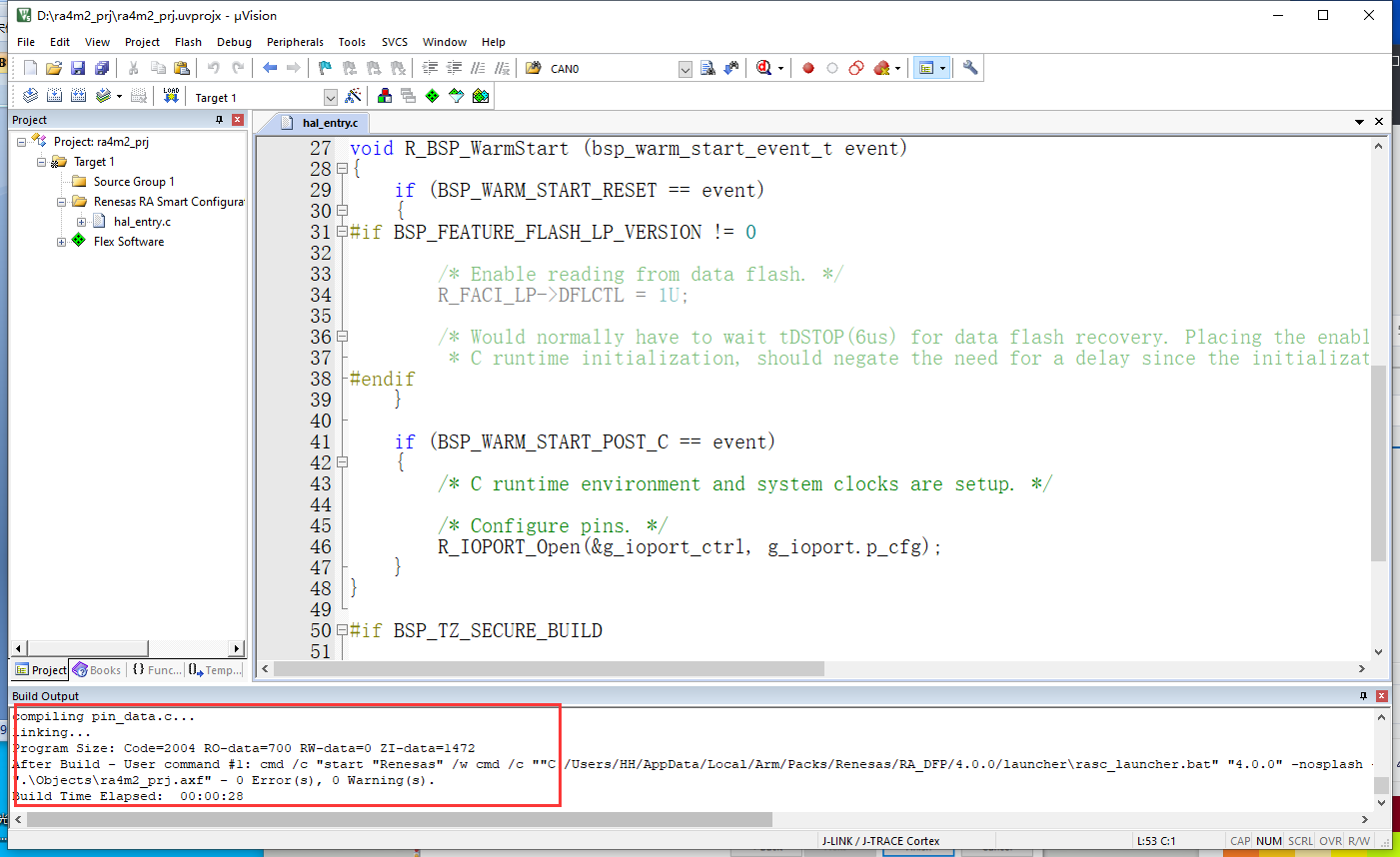This screenshot has height=857, width=1400.
Task: Open the CAN0 find combo box dropdown
Action: [686, 69]
